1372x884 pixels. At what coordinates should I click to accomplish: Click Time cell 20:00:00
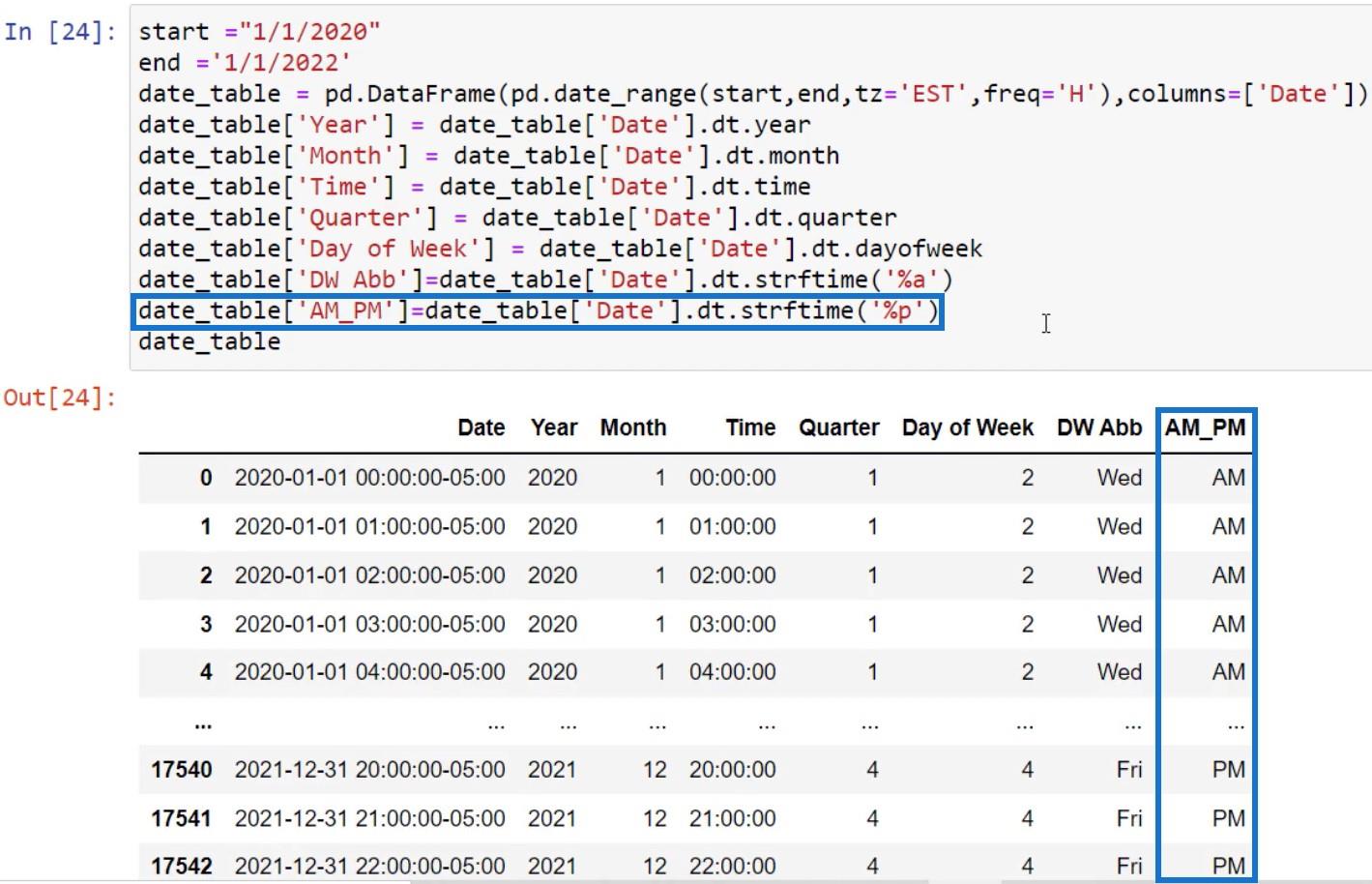[x=732, y=770]
